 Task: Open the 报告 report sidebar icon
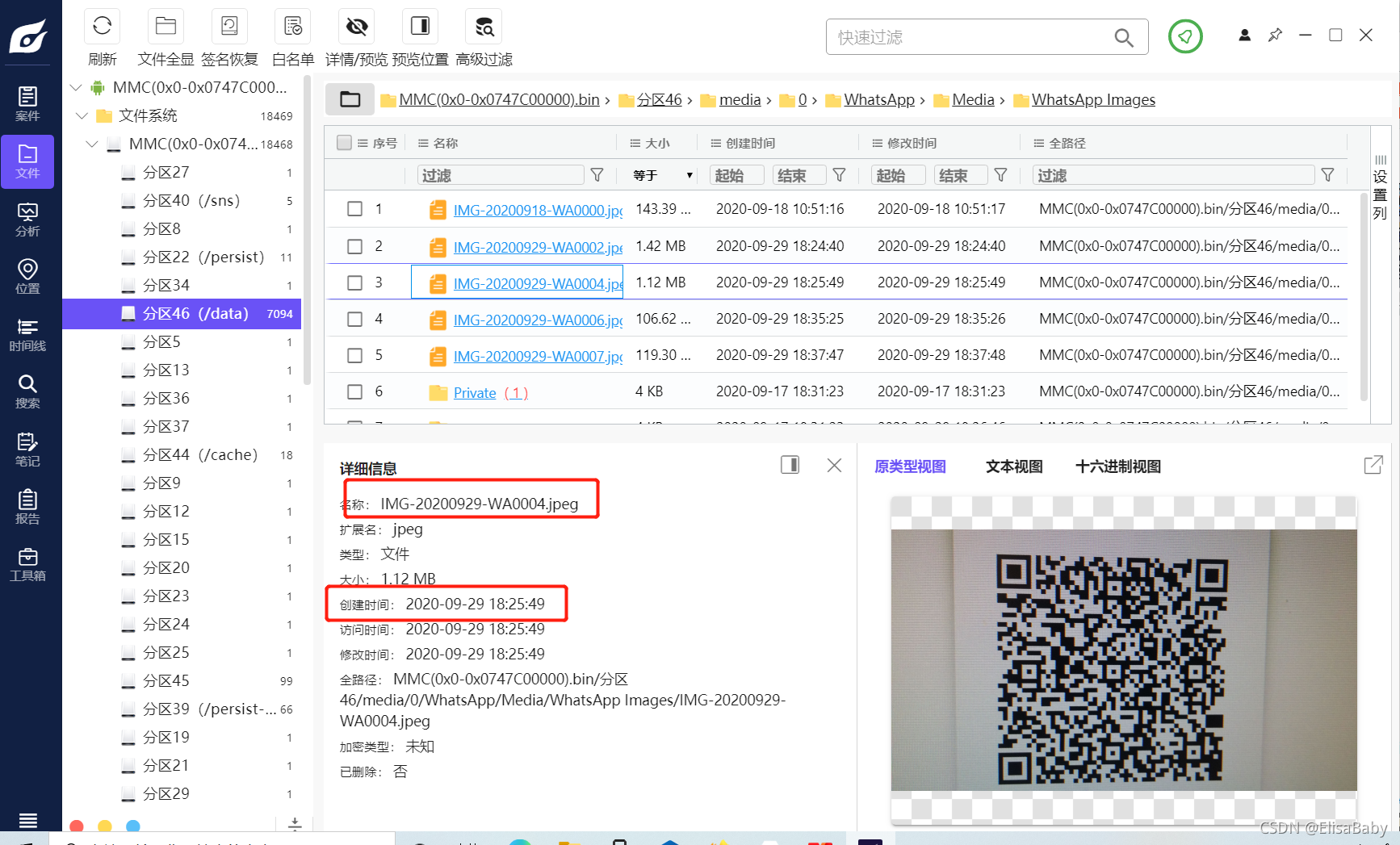[x=27, y=507]
